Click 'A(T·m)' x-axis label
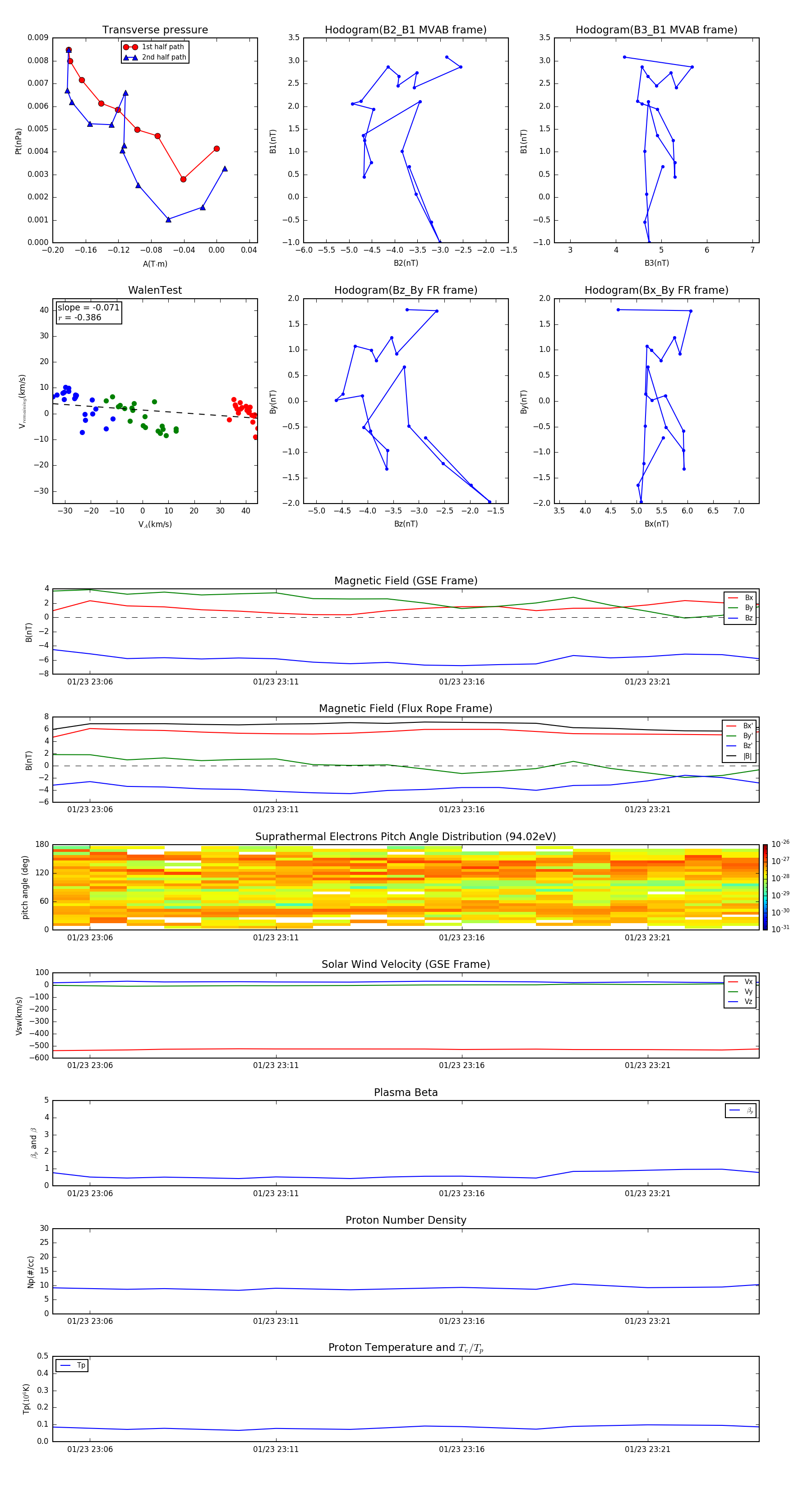This screenshot has height=1489, width=812. [x=155, y=264]
